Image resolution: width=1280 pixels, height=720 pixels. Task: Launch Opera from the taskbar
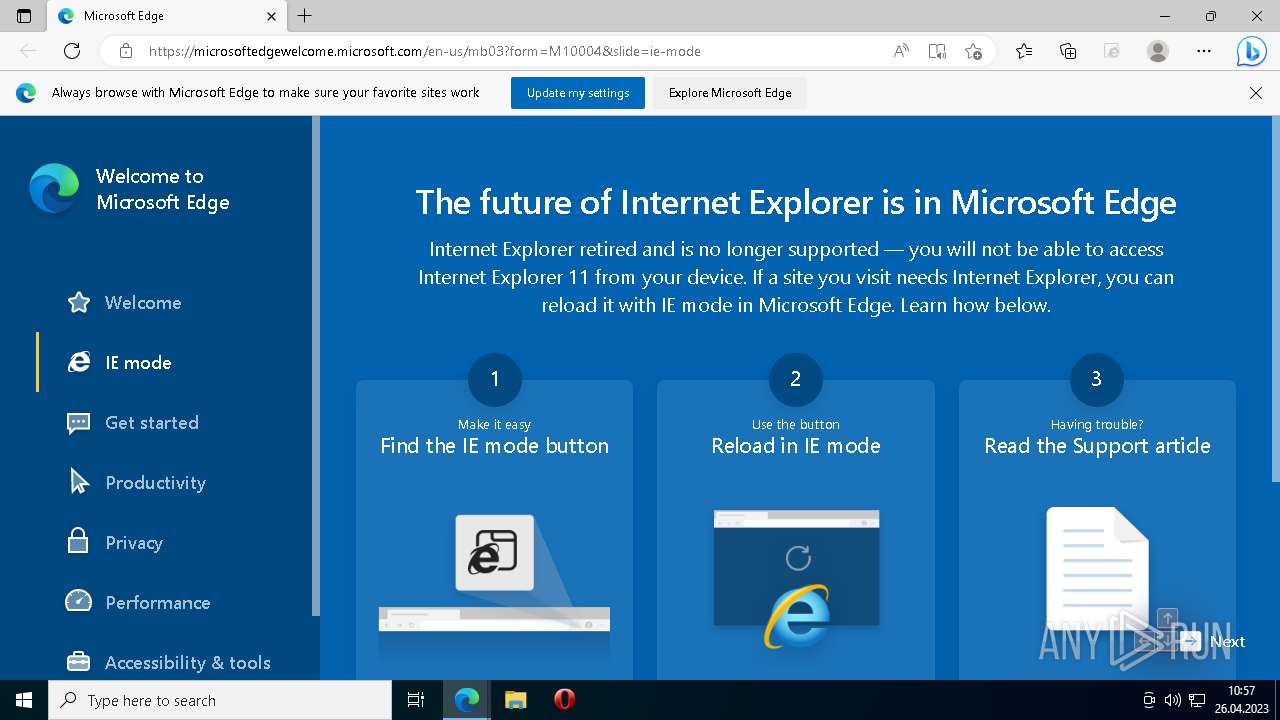[564, 700]
